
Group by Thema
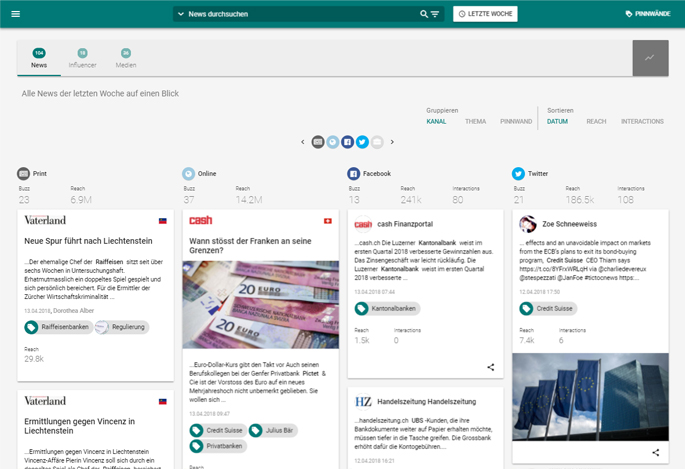coord(475,121)
